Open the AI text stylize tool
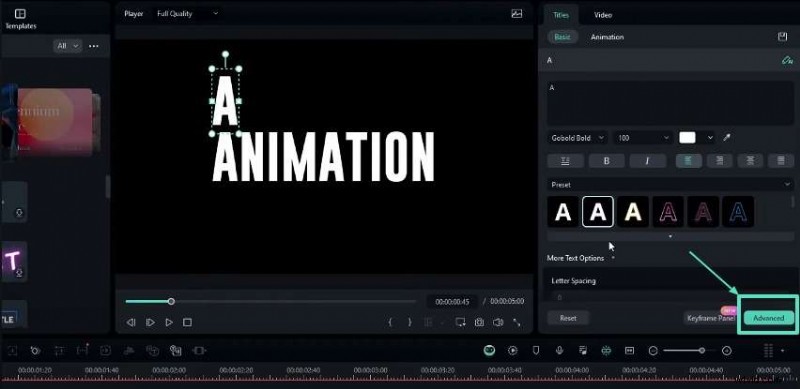 tap(787, 60)
